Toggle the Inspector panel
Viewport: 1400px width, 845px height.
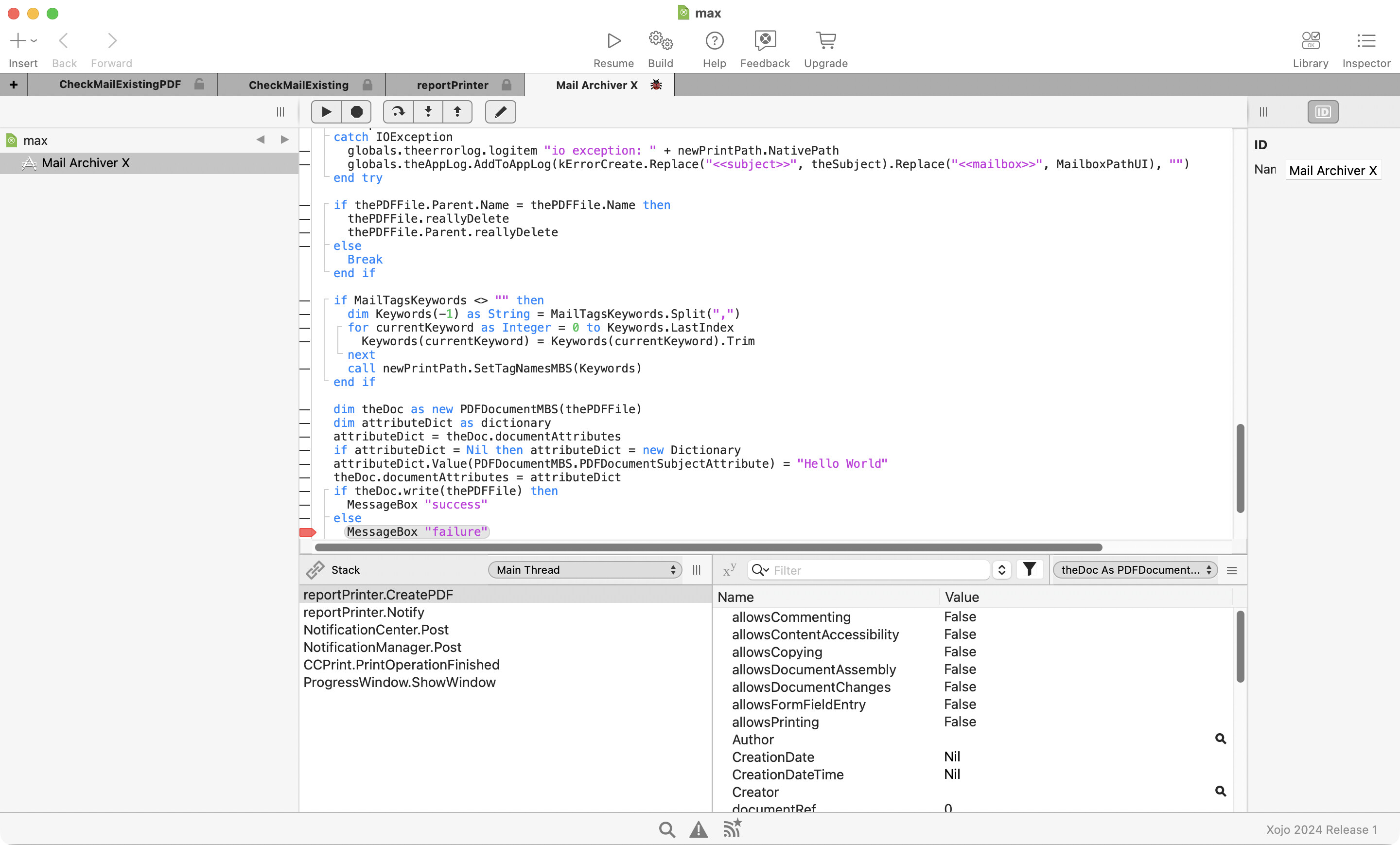click(1366, 40)
